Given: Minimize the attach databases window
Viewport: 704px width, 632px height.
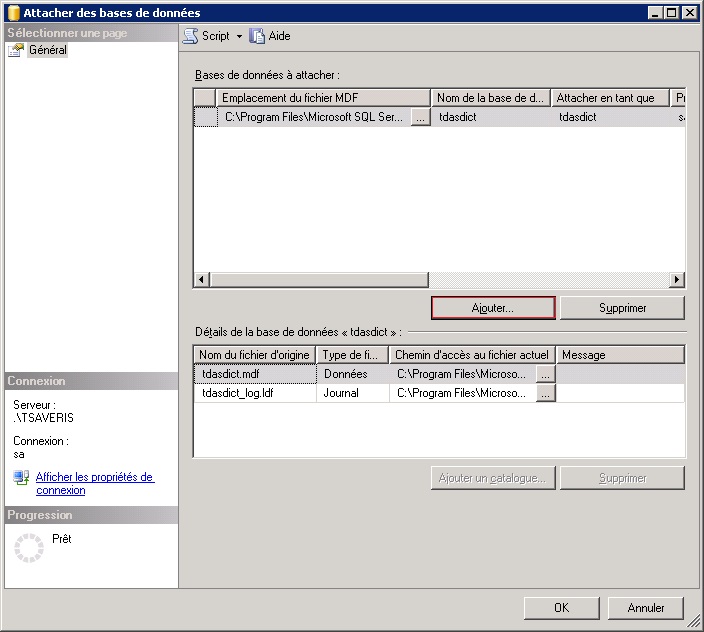Looking at the screenshot, I should (x=656, y=13).
